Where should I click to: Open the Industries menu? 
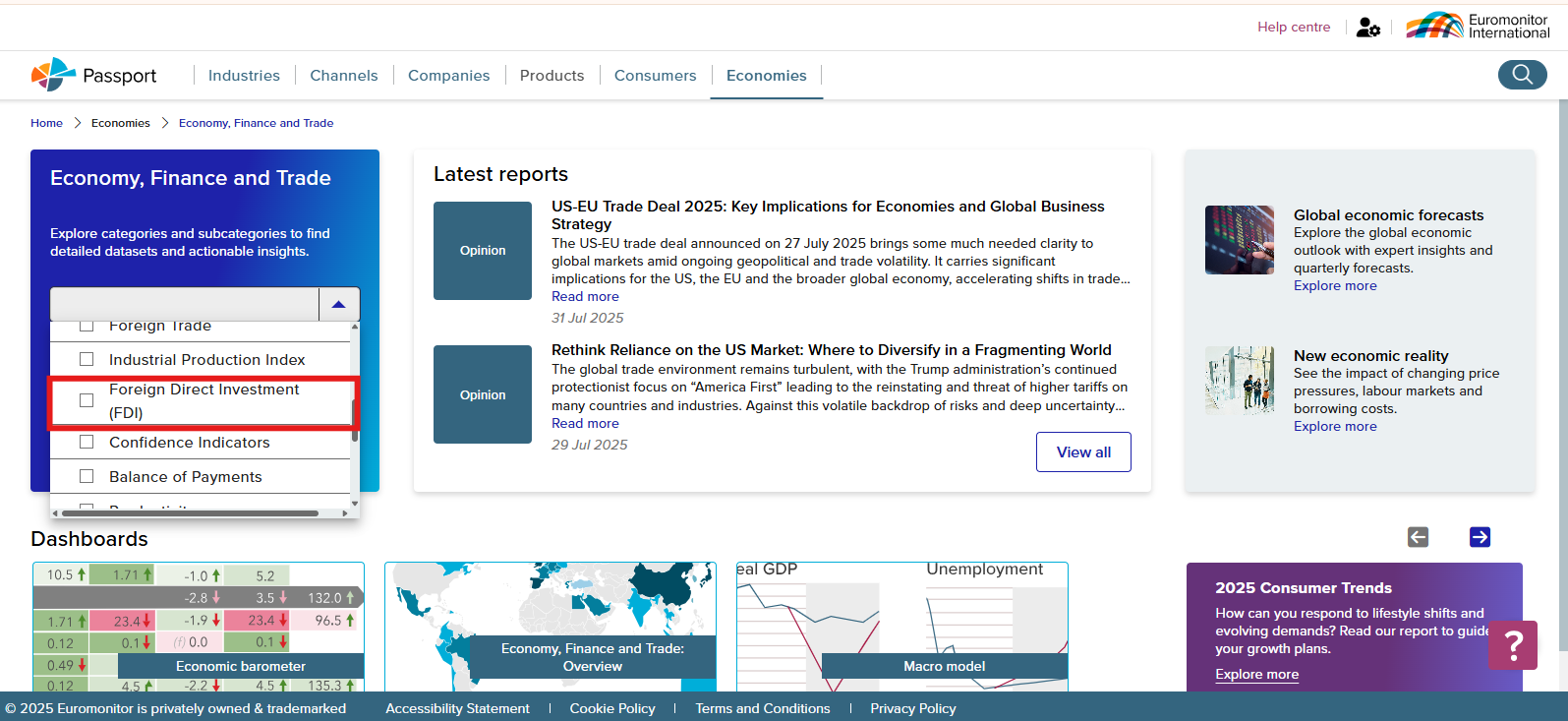coord(244,76)
